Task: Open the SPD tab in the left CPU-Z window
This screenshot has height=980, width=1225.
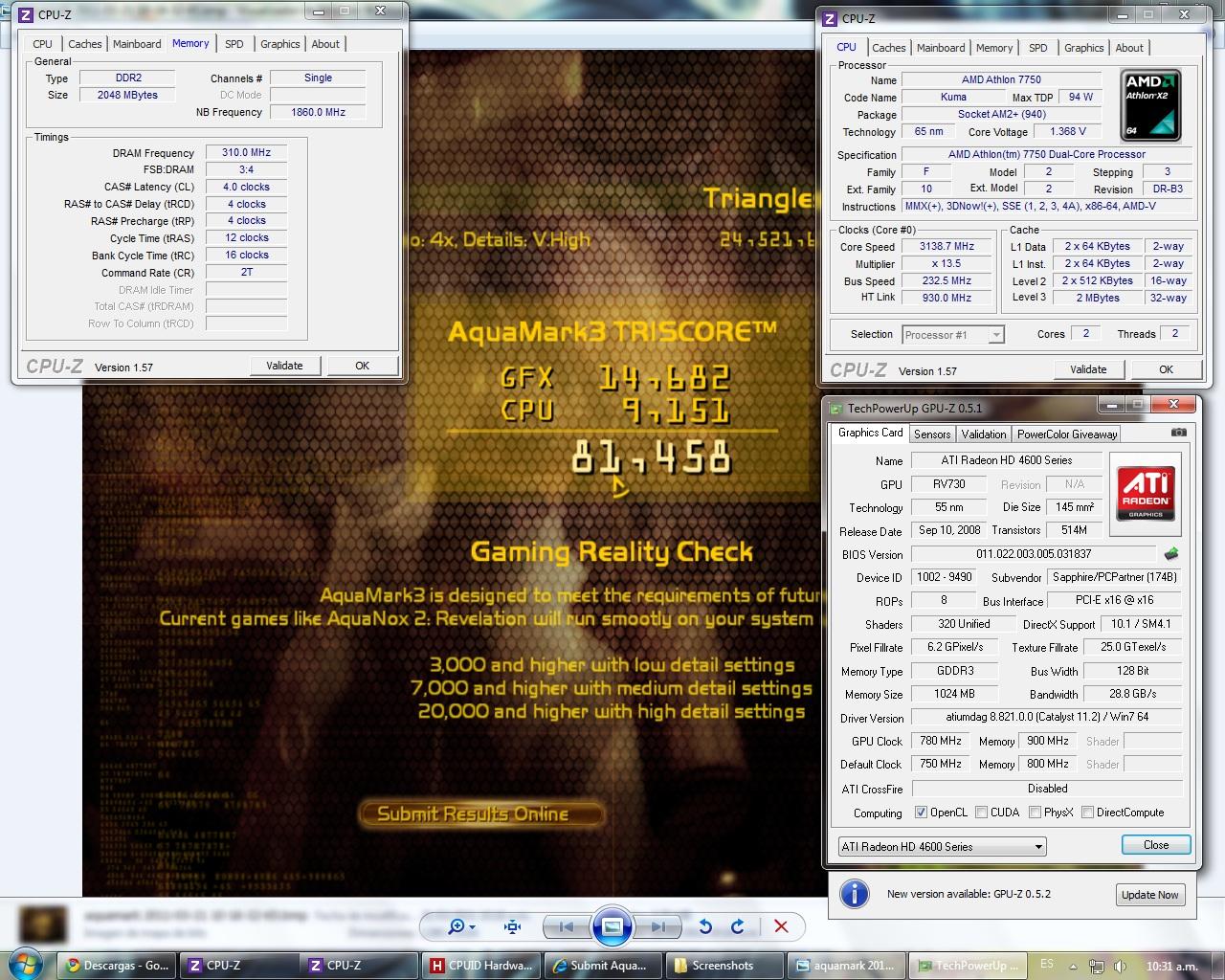Action: pos(234,44)
